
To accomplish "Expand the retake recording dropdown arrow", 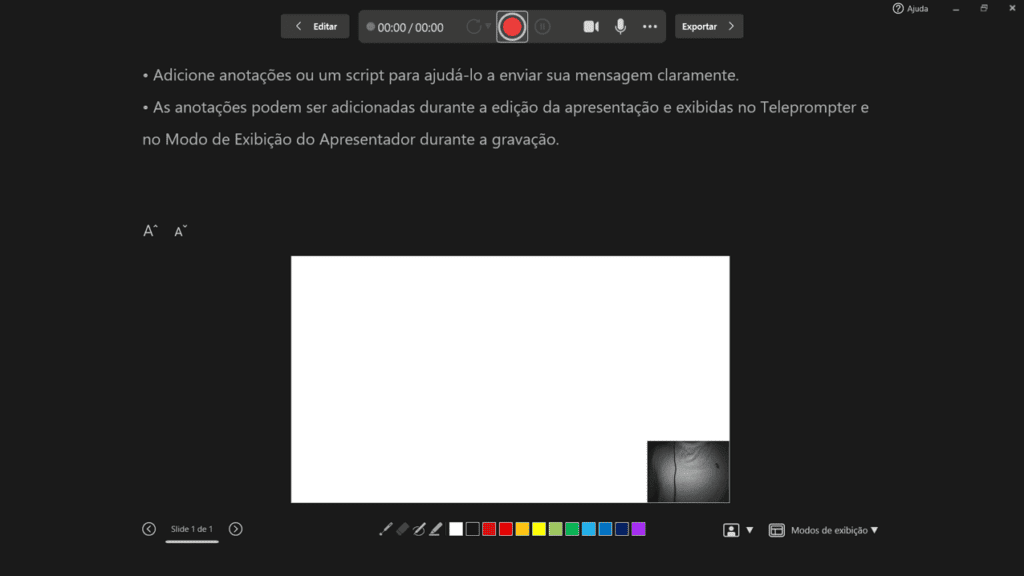I will (488, 26).
